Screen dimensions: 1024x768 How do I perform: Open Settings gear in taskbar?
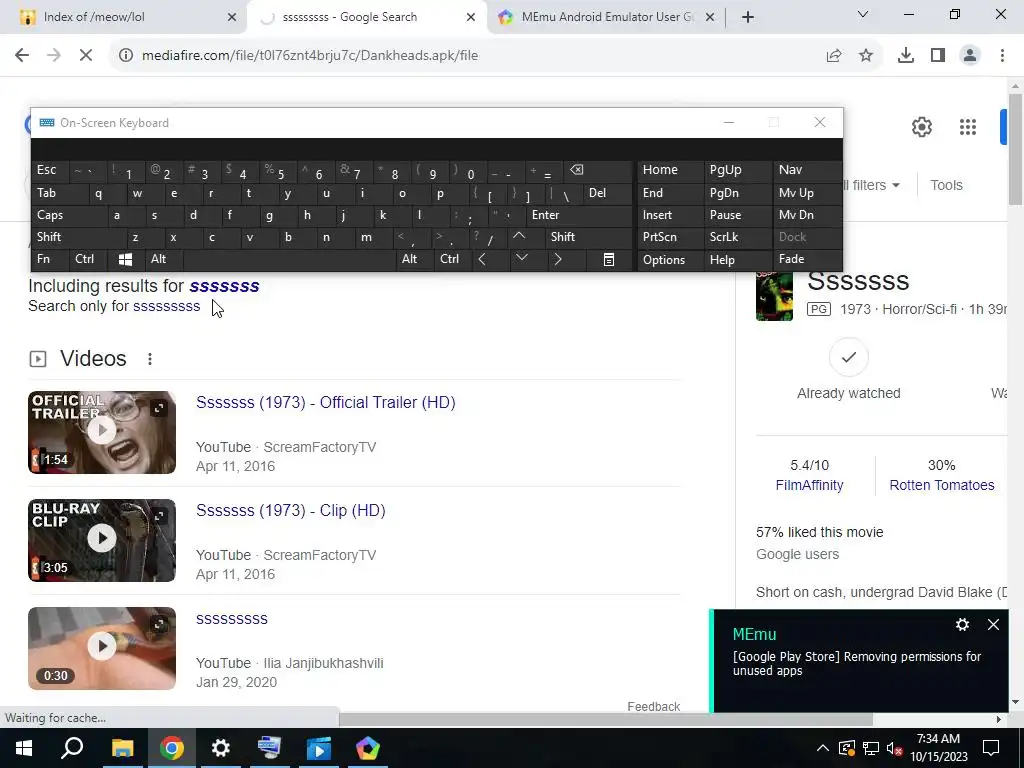coord(221,748)
